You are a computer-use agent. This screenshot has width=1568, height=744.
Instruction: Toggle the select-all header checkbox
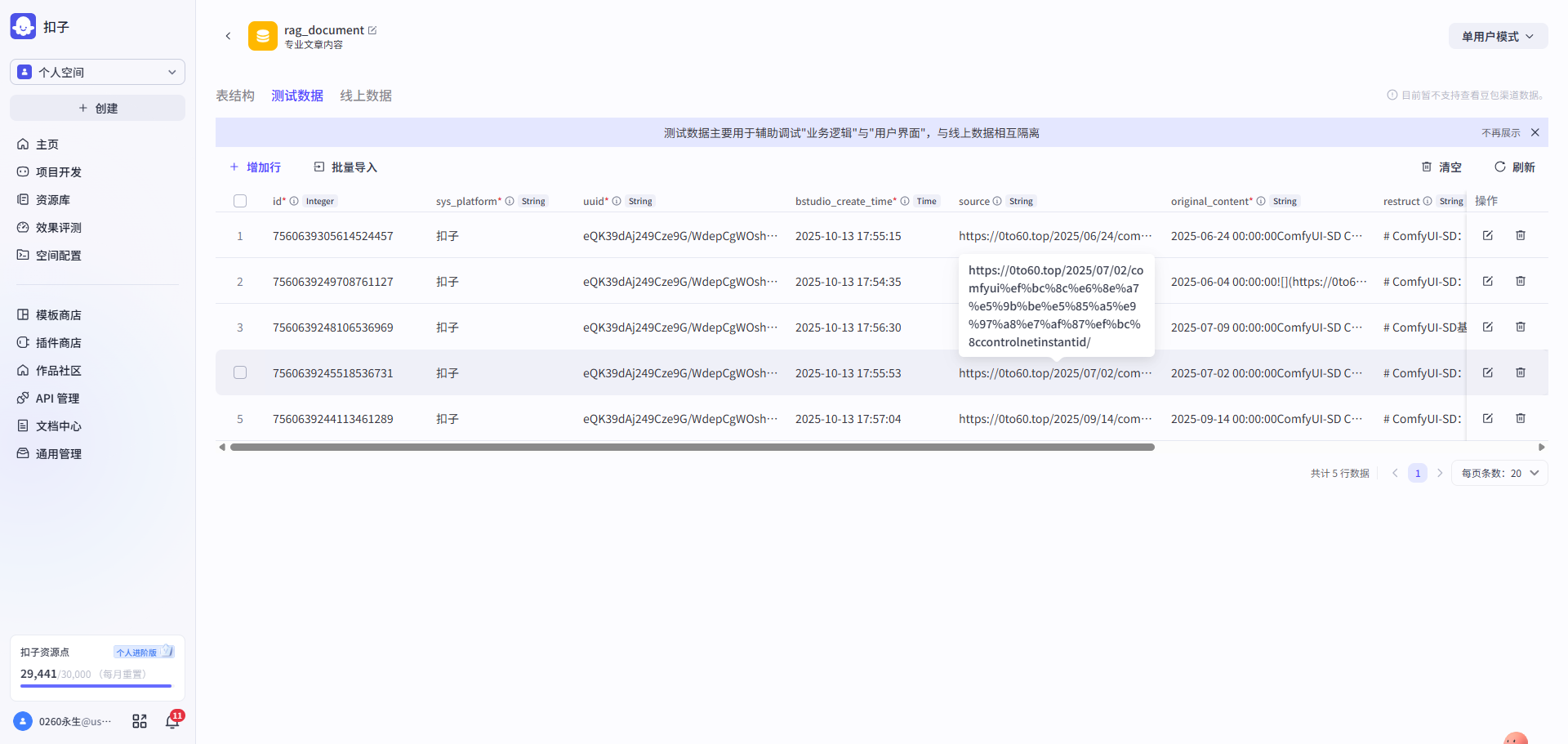240,201
